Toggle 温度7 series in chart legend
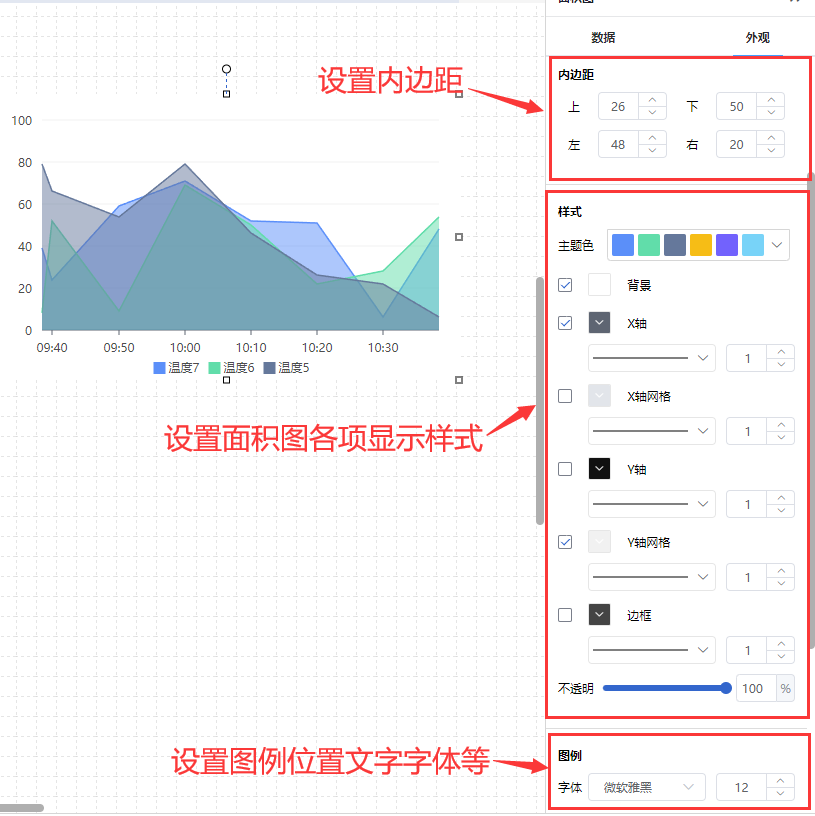The height and width of the screenshot is (816, 815). pos(176,367)
